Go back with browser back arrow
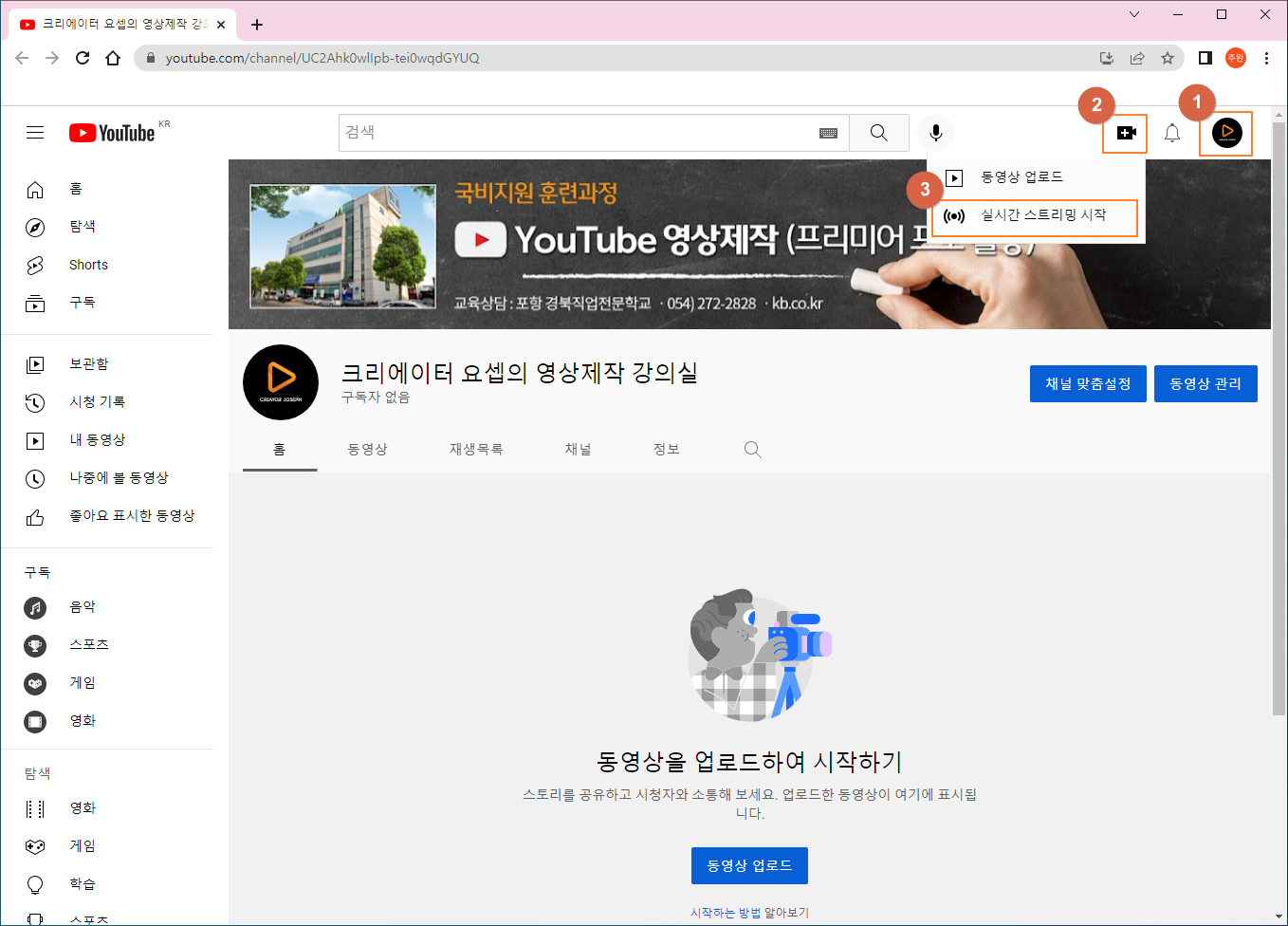The width and height of the screenshot is (1288, 926). [x=22, y=58]
